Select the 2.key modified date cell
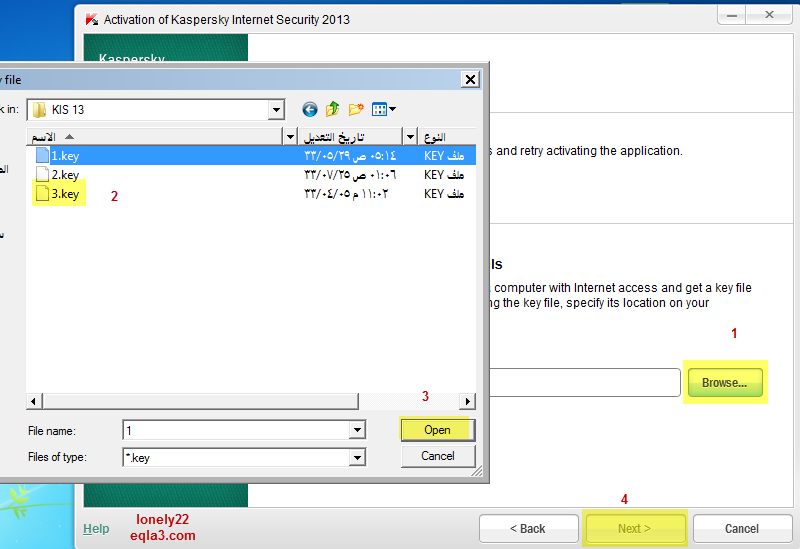 pyautogui.click(x=350, y=174)
